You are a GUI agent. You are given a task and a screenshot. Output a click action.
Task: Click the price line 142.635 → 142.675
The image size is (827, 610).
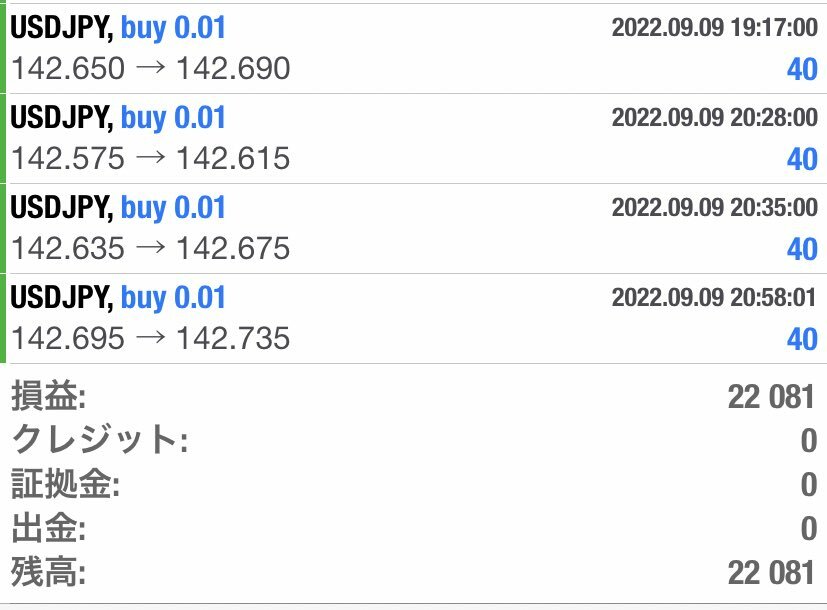[x=150, y=248]
